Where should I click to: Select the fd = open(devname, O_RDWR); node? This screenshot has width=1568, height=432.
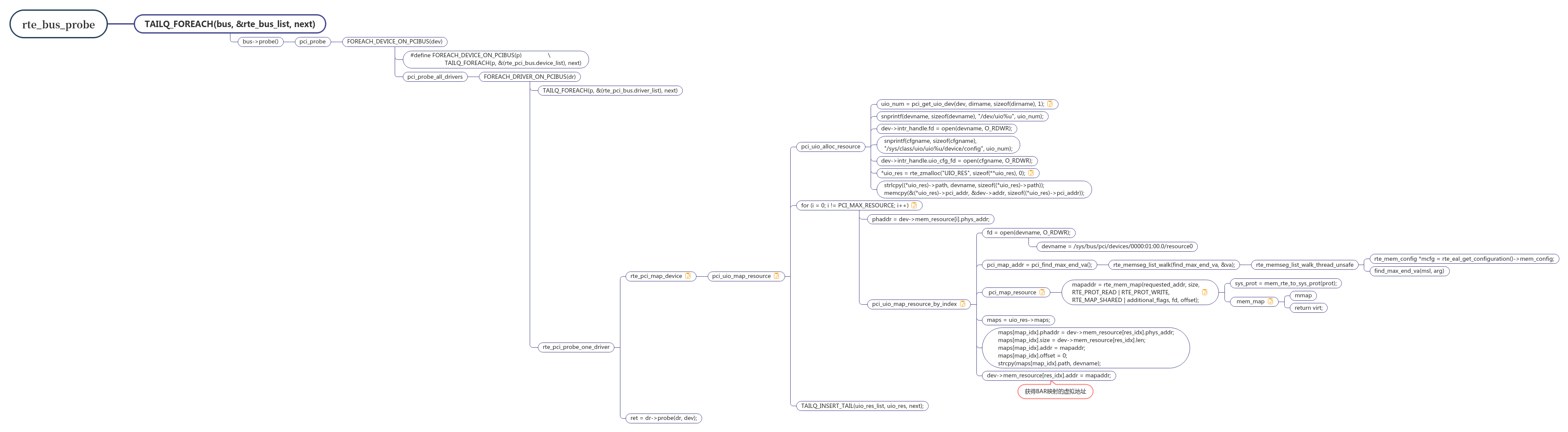pos(1029,233)
